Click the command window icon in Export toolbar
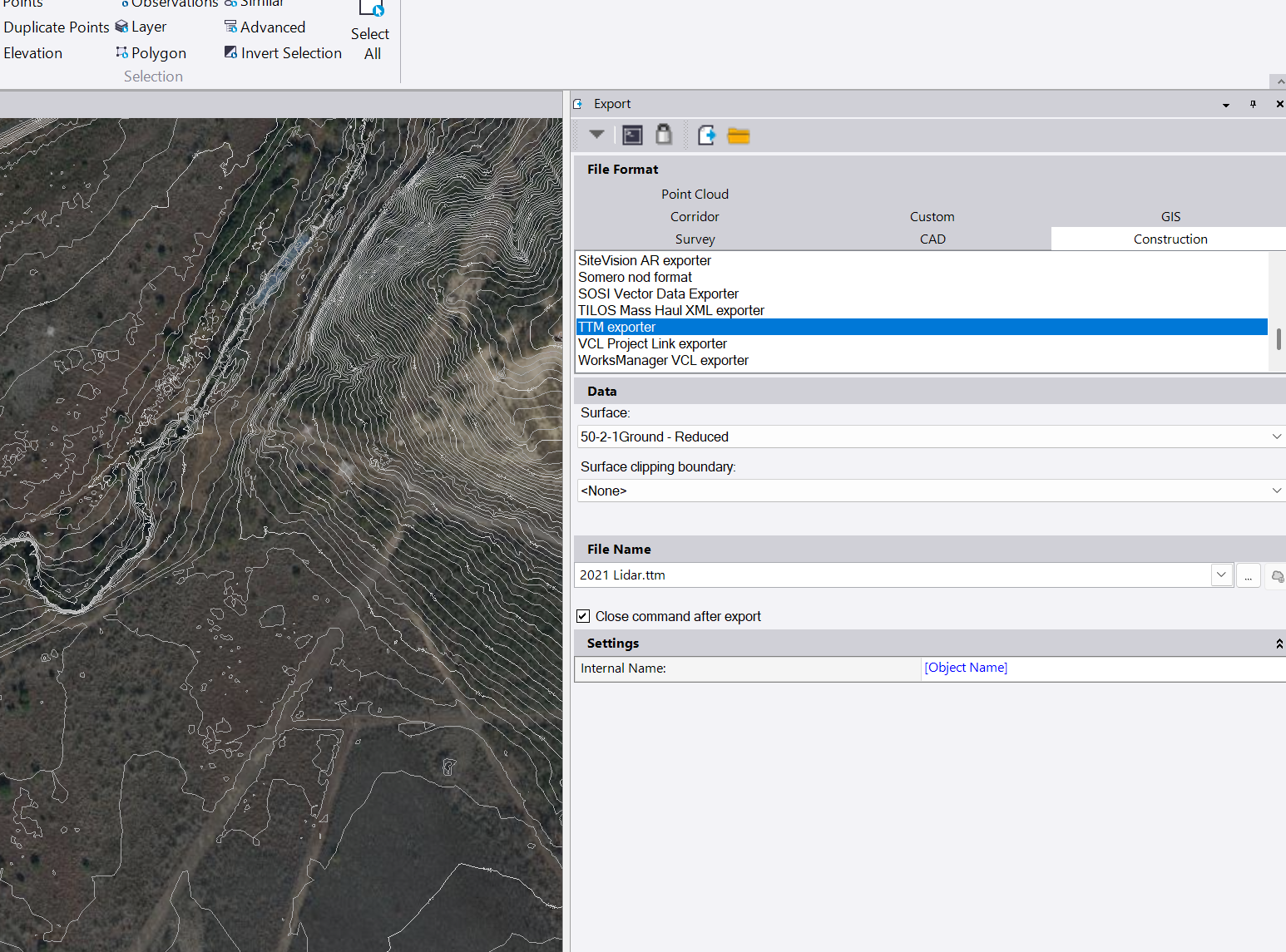1286x952 pixels. point(632,135)
